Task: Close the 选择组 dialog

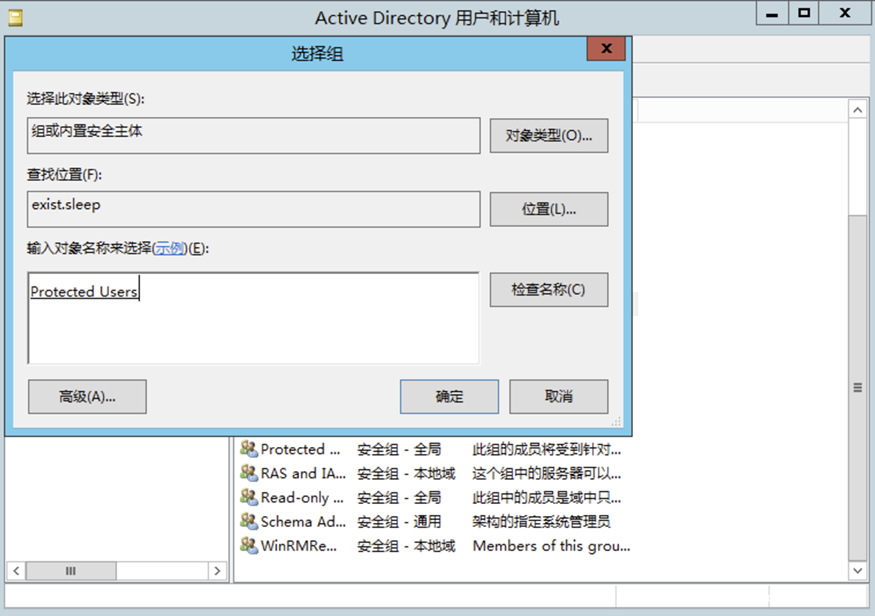Action: [x=605, y=48]
